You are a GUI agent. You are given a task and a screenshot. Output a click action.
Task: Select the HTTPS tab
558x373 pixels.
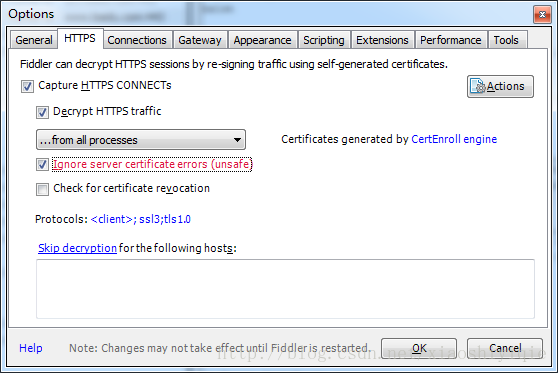(80, 38)
